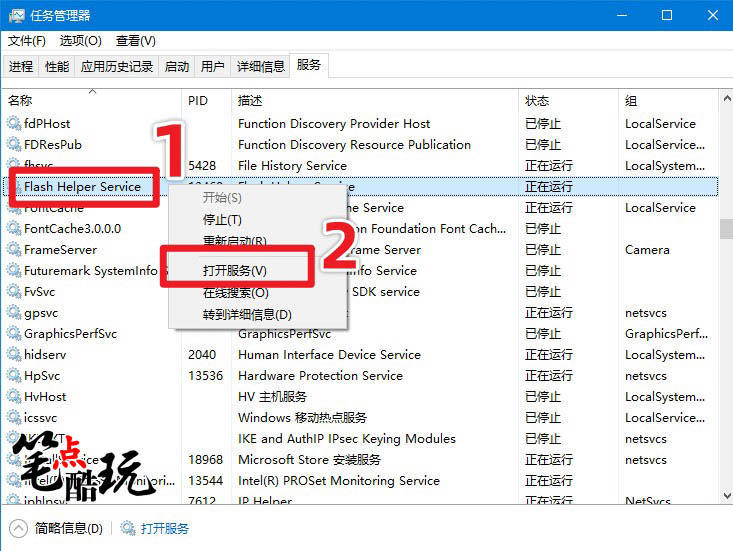Select the FDResPub service row
The height and width of the screenshot is (551, 733).
(x=360, y=144)
